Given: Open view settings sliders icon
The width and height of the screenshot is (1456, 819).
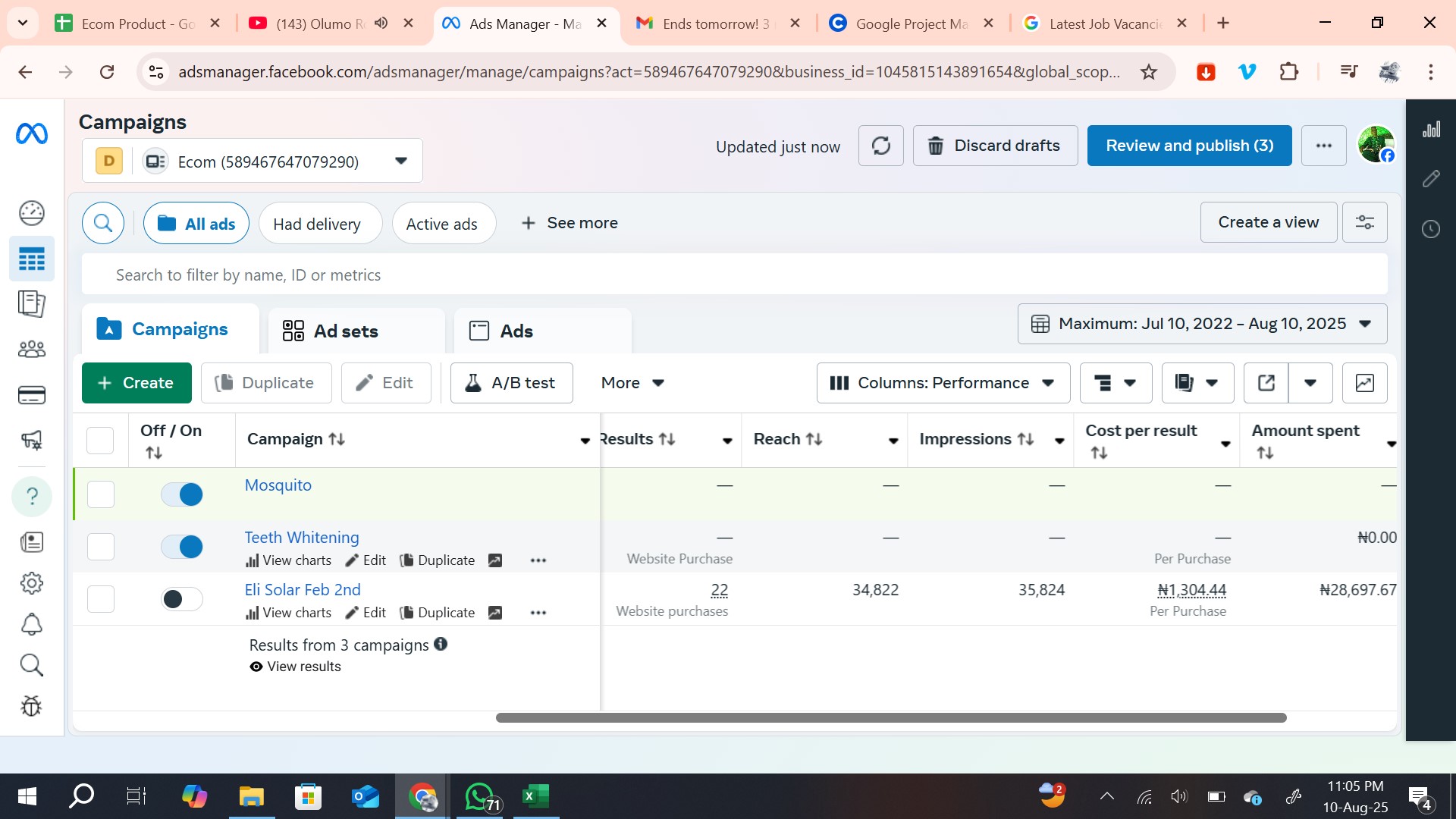Looking at the screenshot, I should (x=1364, y=222).
